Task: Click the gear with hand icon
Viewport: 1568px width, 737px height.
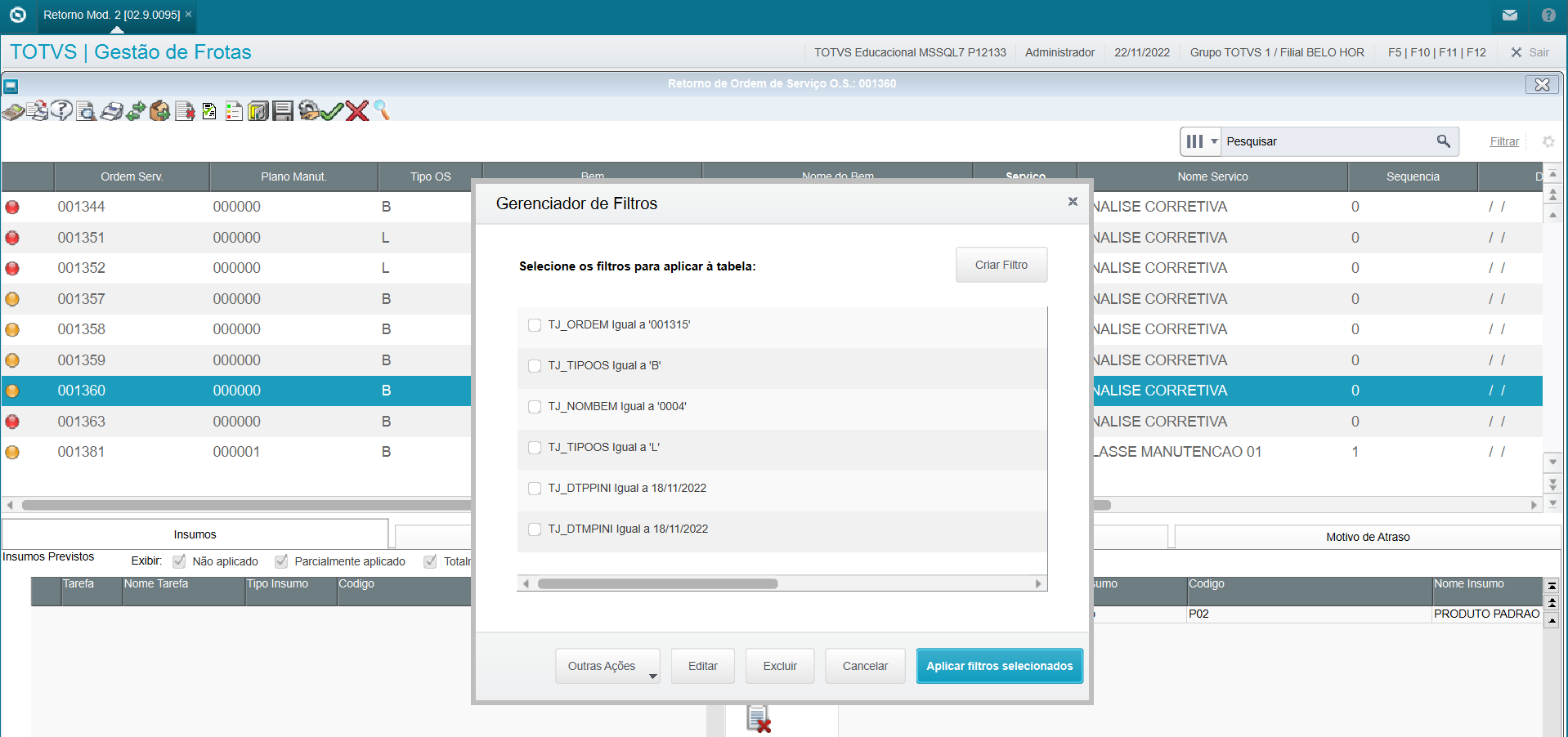Action: 308,110
